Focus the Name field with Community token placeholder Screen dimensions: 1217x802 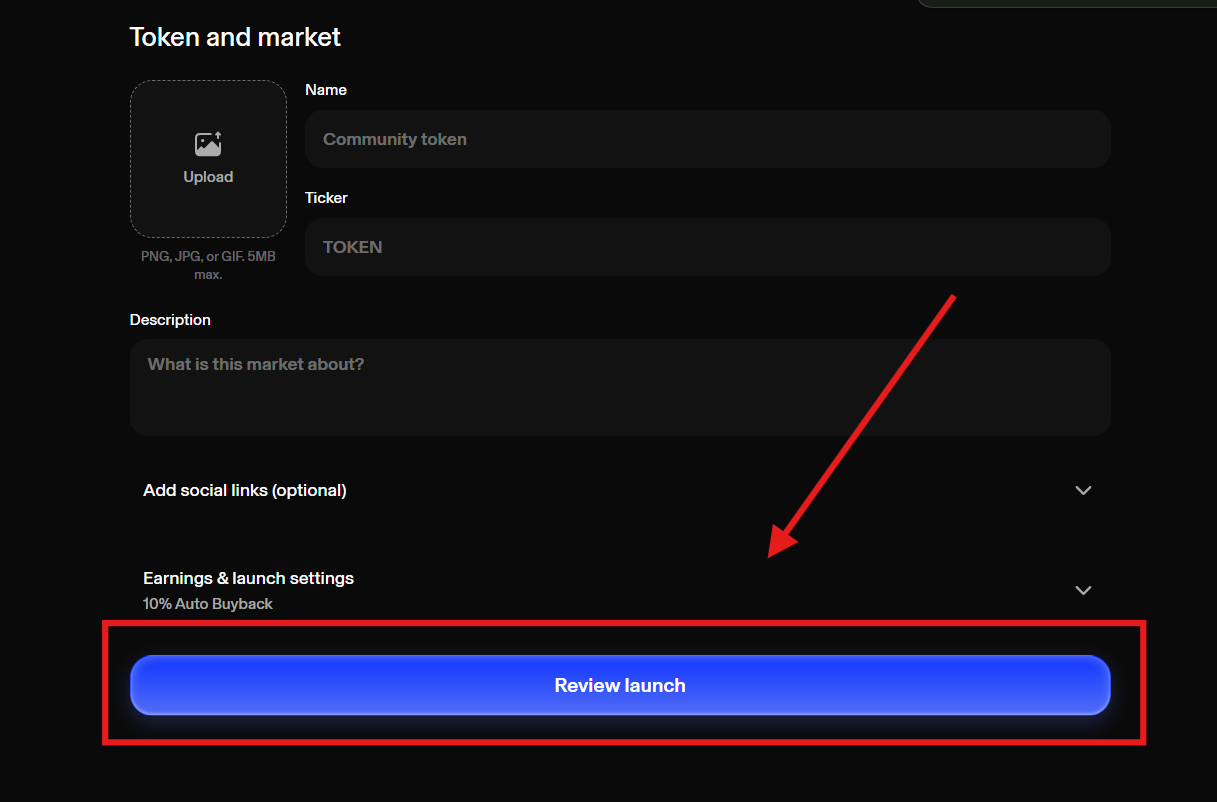708,139
